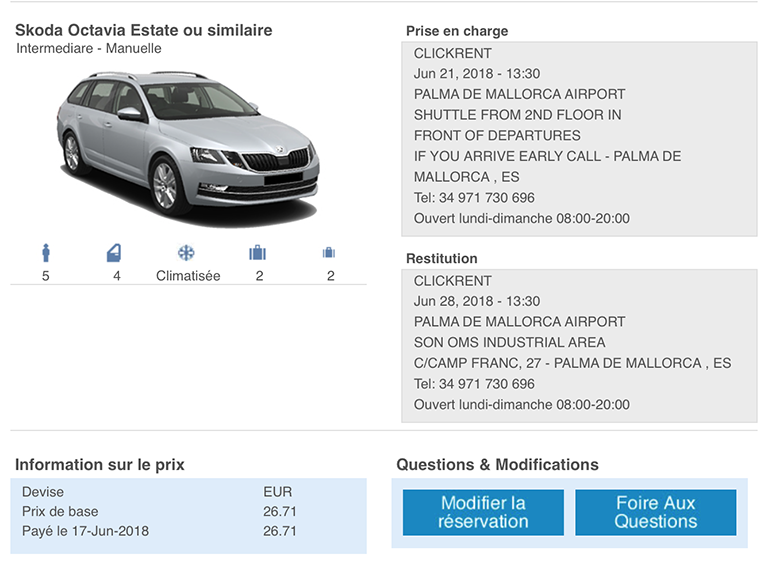Click the small bag luggage icon
Viewport: 768px width, 562px height.
tap(329, 252)
